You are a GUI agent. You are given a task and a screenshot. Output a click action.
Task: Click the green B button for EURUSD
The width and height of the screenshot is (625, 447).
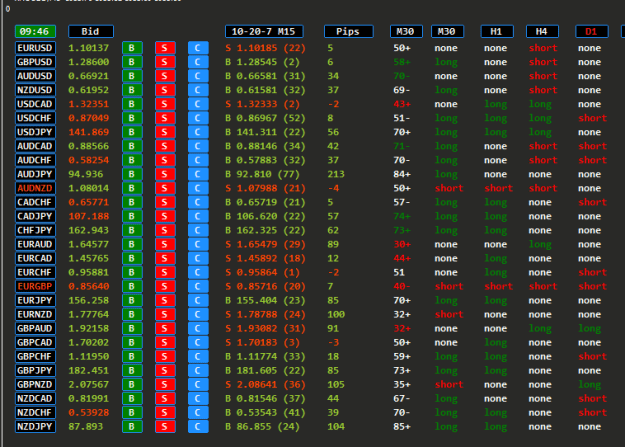point(132,48)
